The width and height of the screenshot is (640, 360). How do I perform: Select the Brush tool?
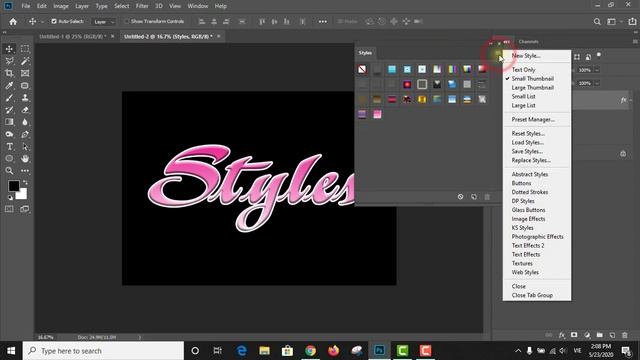pyautogui.click(x=9, y=98)
